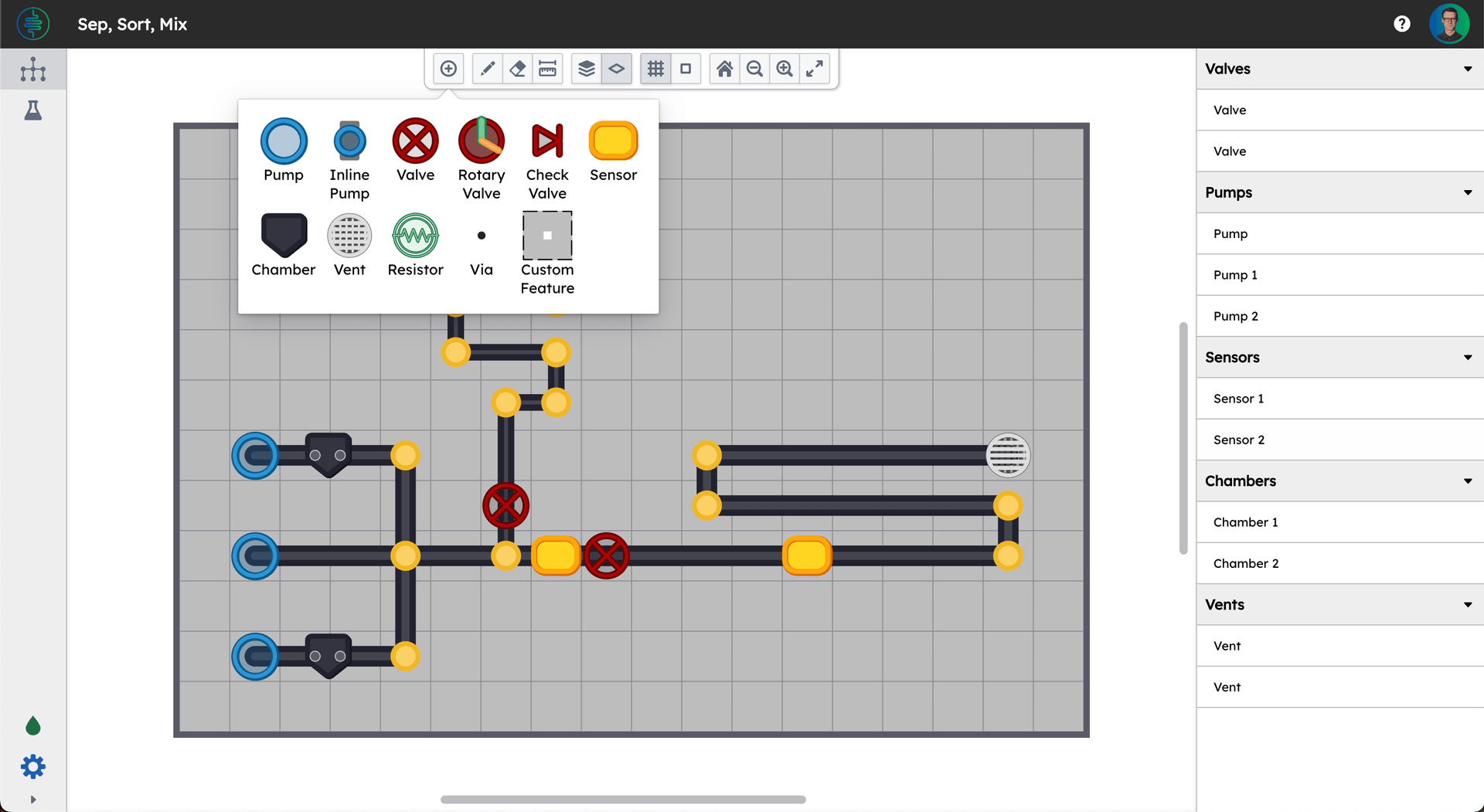The width and height of the screenshot is (1484, 812).
Task: Switch to the flask experiment tab
Action: pyautogui.click(x=33, y=110)
